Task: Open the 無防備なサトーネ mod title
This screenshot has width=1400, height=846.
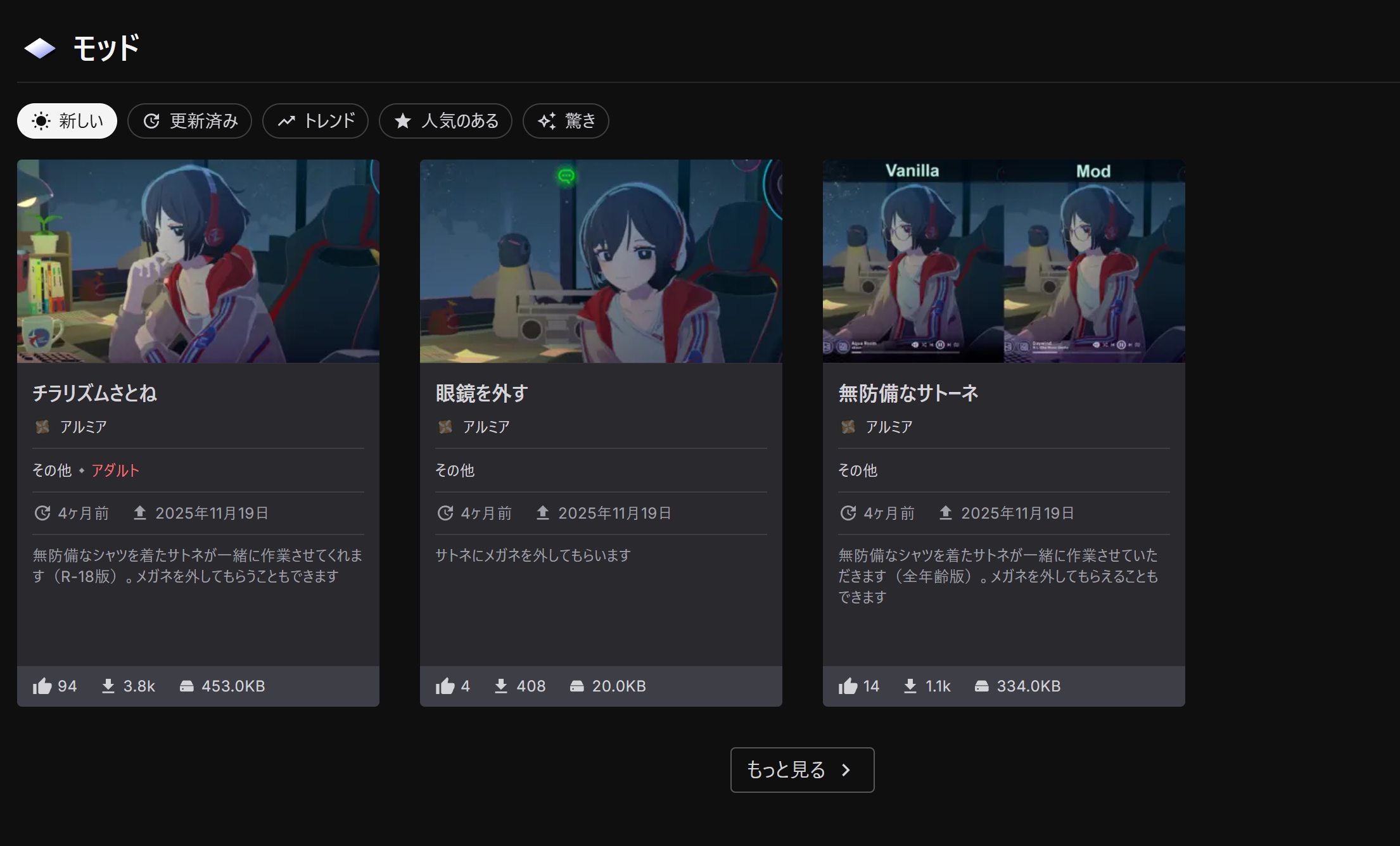Action: point(908,393)
